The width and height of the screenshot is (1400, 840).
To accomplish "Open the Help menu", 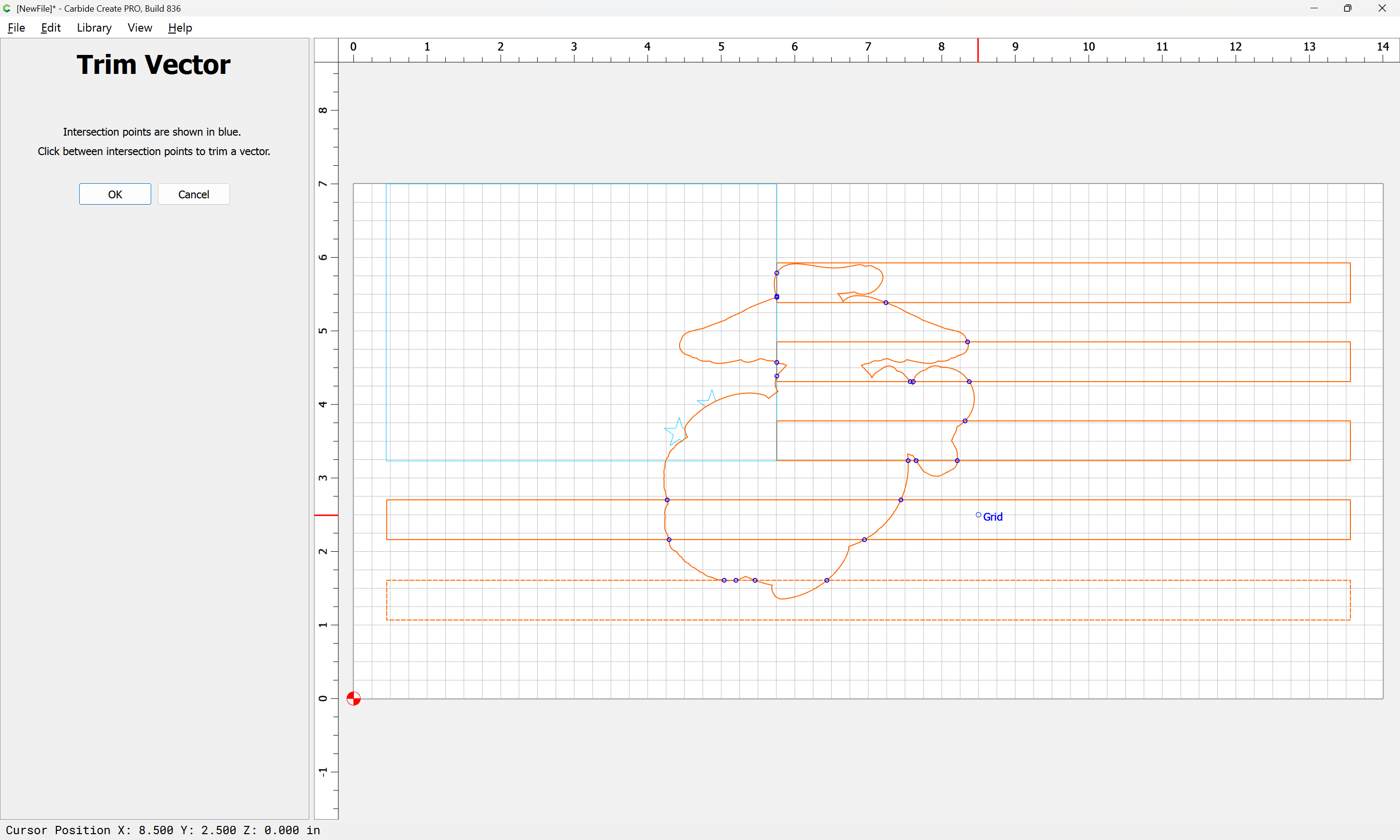I will coord(180,28).
